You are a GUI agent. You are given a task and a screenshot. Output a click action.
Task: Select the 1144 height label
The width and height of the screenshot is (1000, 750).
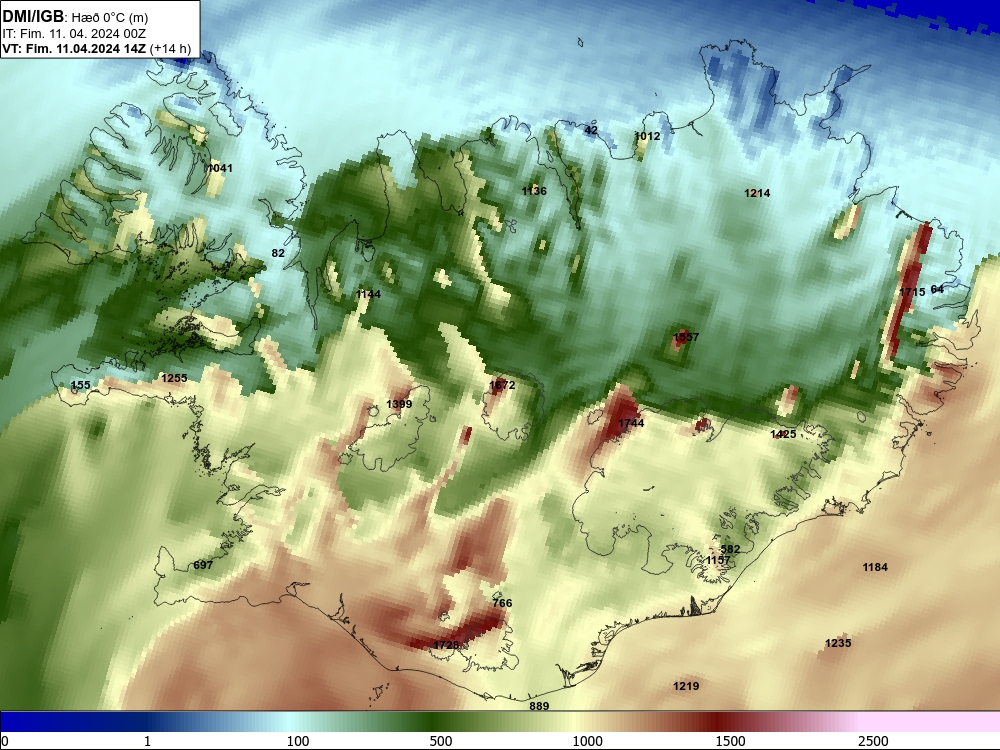coord(369,294)
